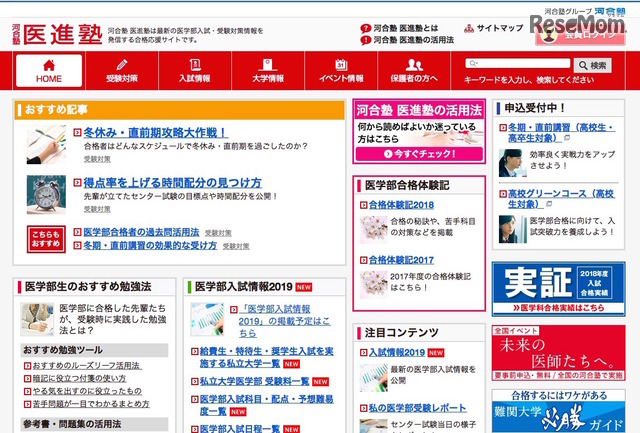Viewport: 640px width, 433px height.
Task: Click the 検索 search button
Action: pyautogui.click(x=593, y=65)
